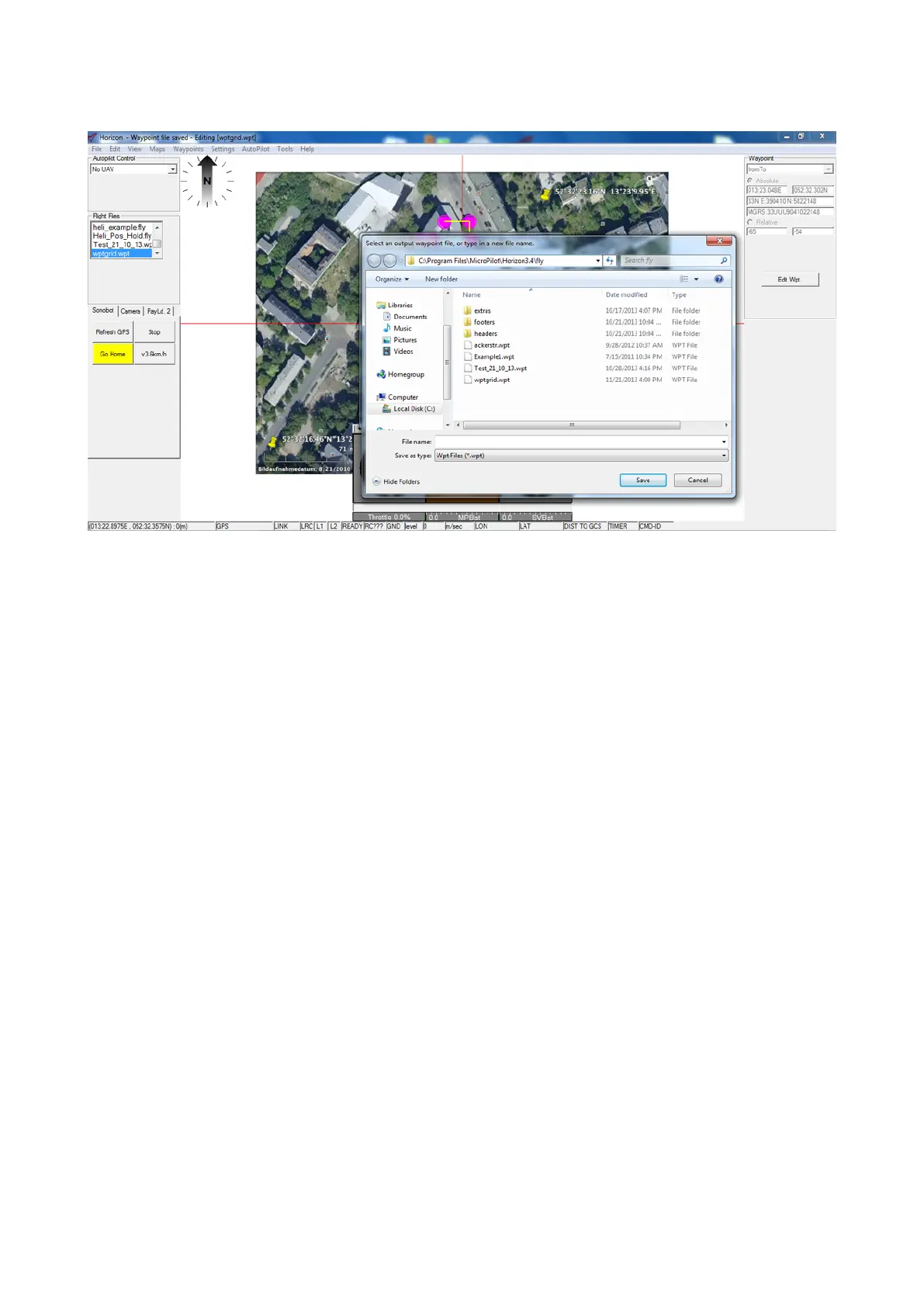The image size is (924, 1307).
Task: Open the Tools menu
Action: coord(285,149)
